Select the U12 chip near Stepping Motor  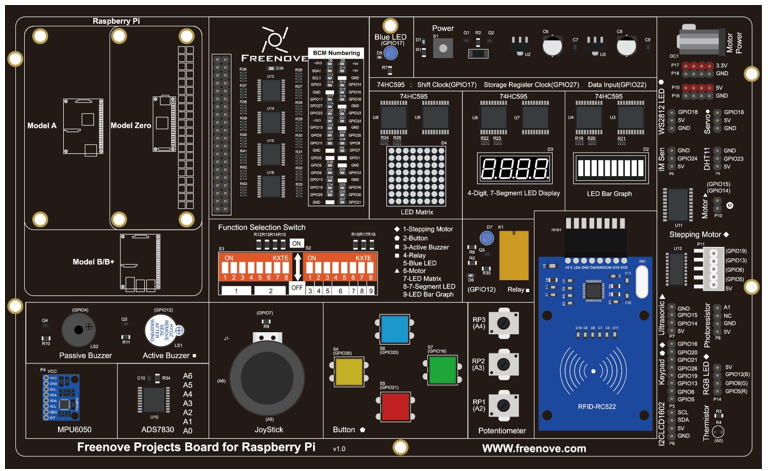tap(677, 269)
